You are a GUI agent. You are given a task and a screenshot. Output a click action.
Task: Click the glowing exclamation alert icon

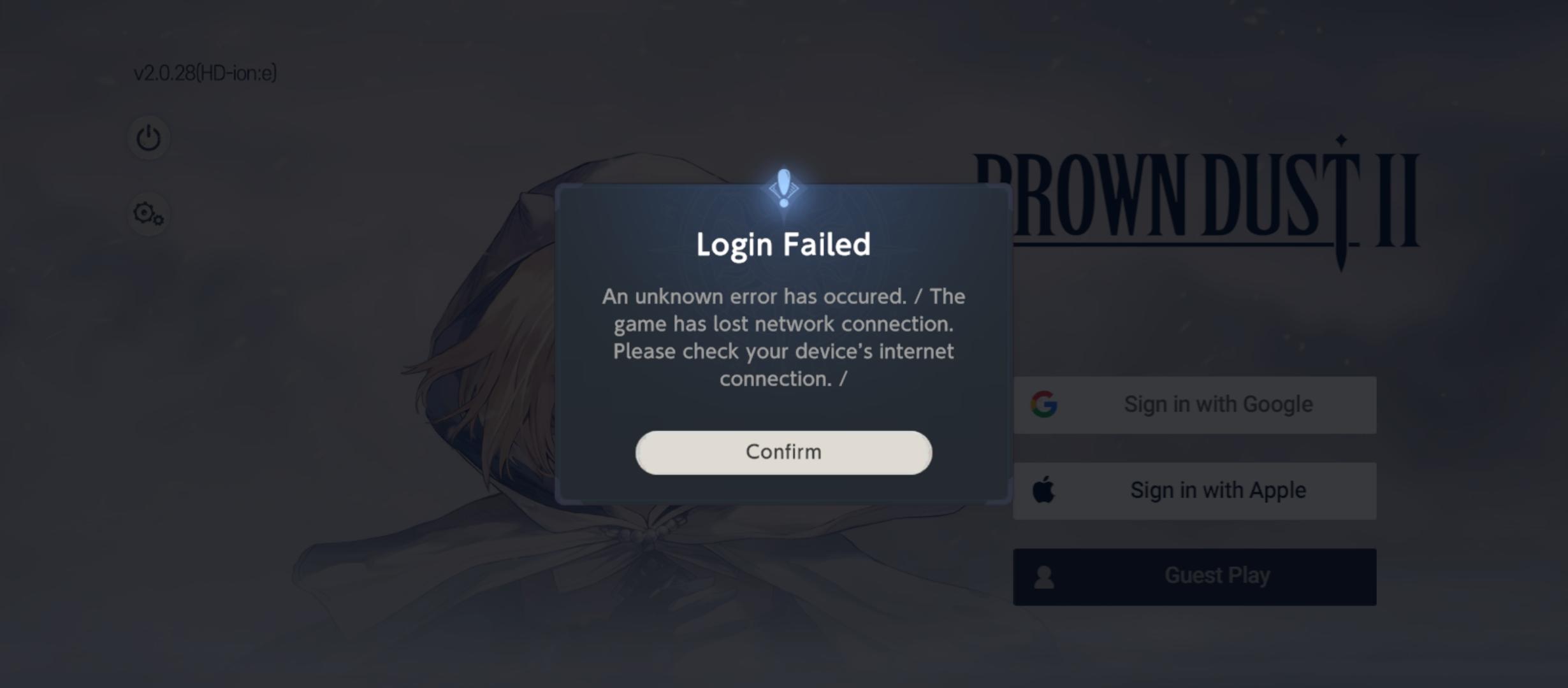(784, 188)
